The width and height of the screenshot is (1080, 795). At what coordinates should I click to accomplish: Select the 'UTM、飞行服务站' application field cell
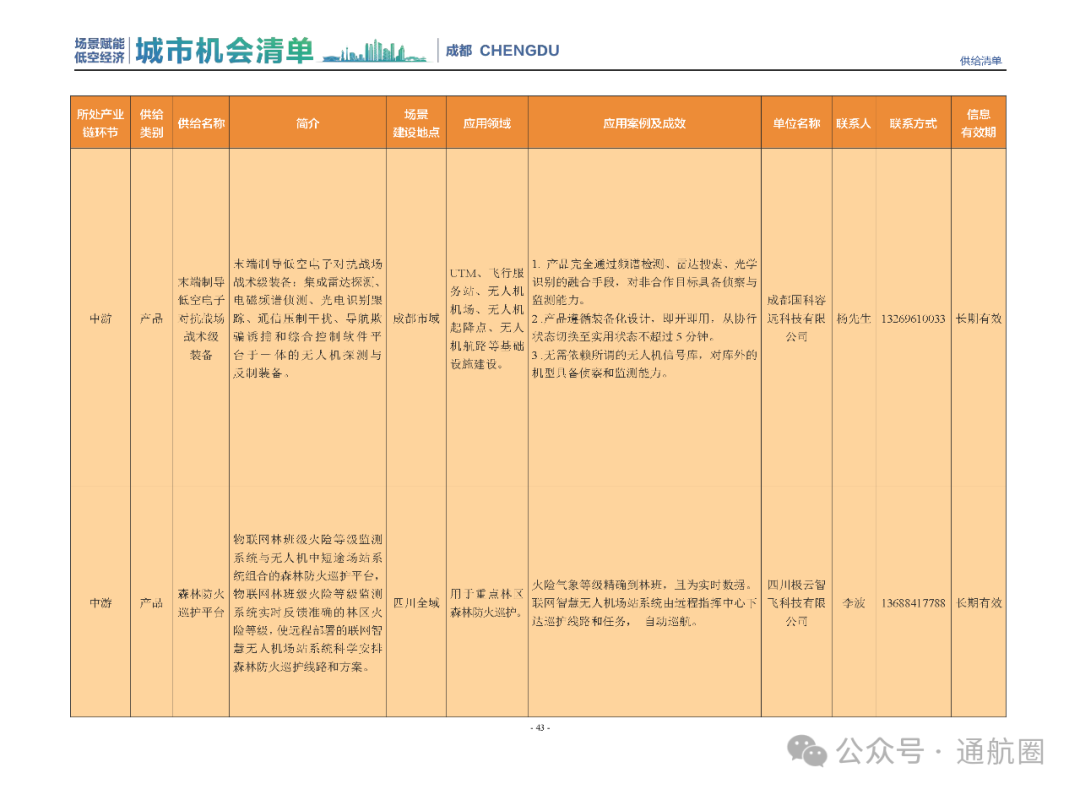[487, 318]
